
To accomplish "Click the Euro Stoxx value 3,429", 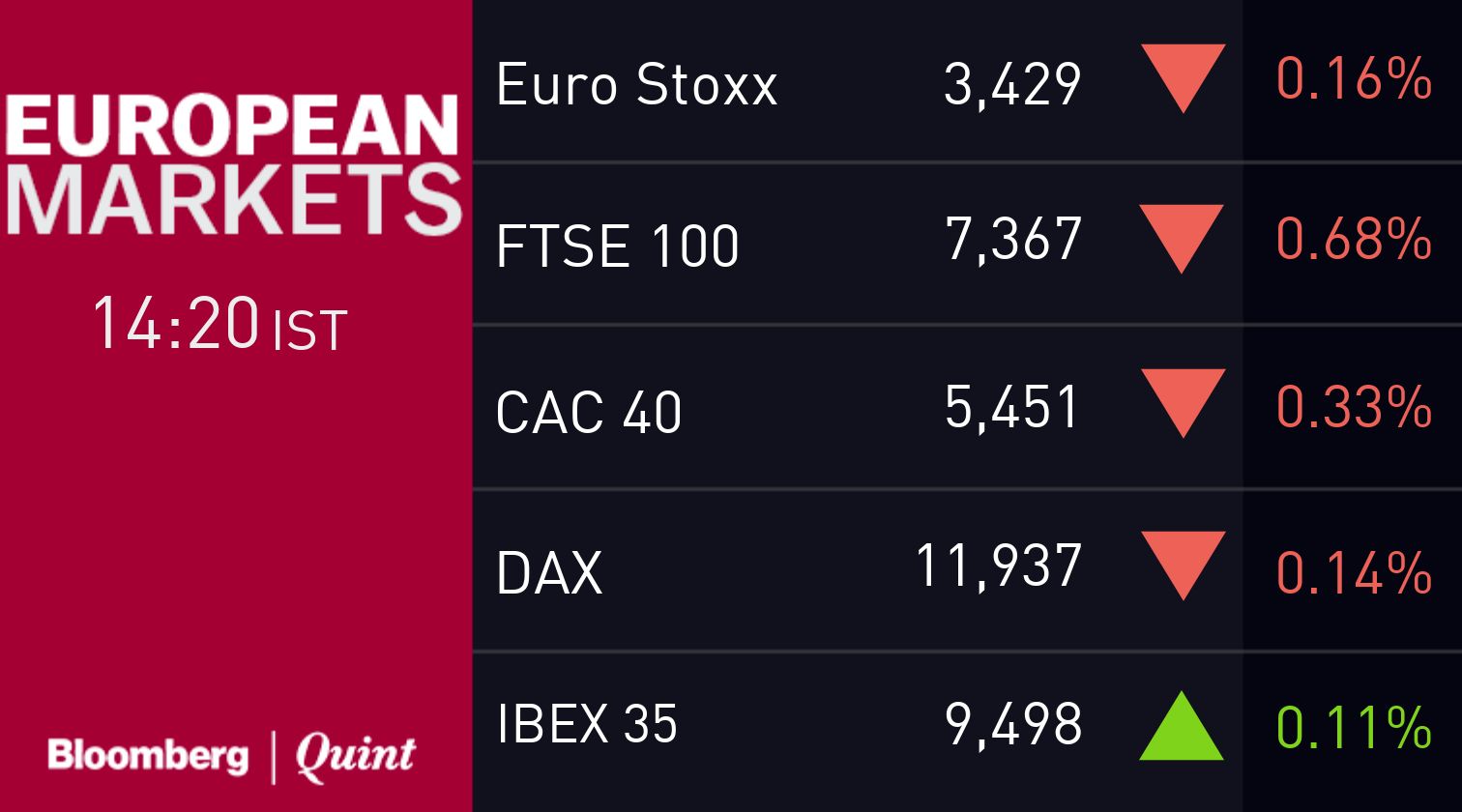I will [1012, 84].
